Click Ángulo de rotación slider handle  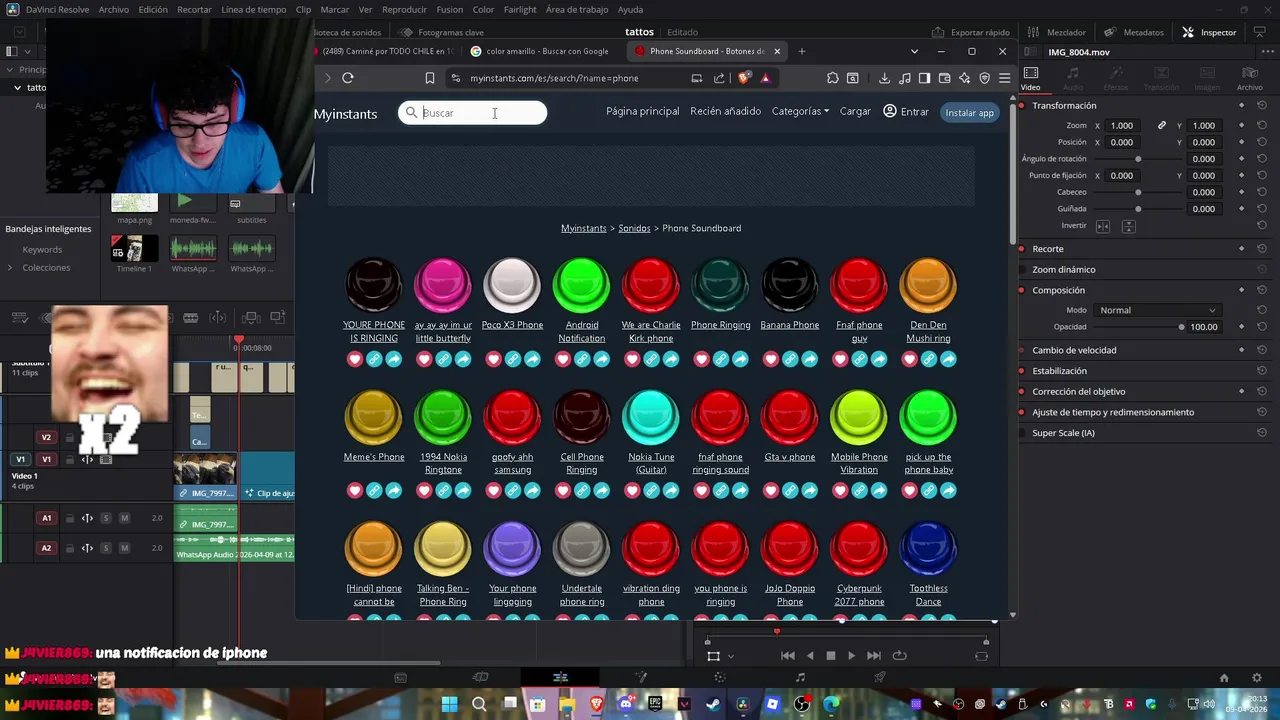[1138, 159]
